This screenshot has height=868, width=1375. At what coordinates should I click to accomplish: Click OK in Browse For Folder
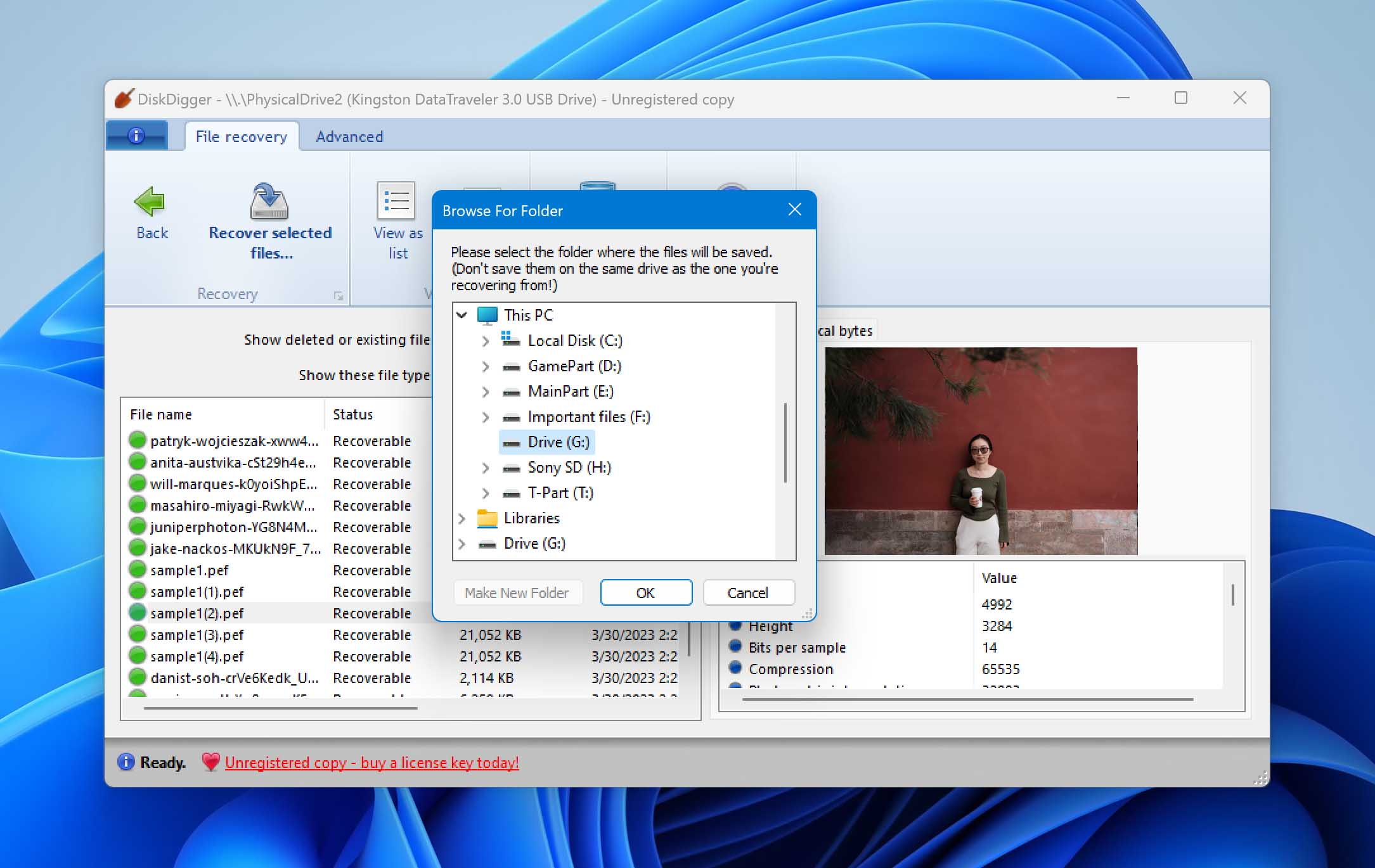[645, 592]
